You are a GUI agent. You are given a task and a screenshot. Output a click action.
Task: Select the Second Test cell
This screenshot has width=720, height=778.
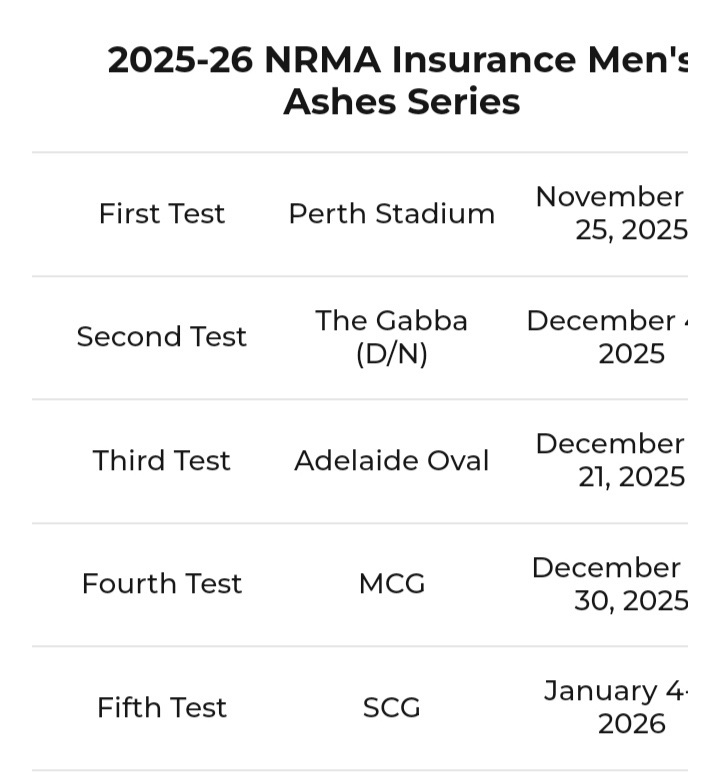pos(162,337)
